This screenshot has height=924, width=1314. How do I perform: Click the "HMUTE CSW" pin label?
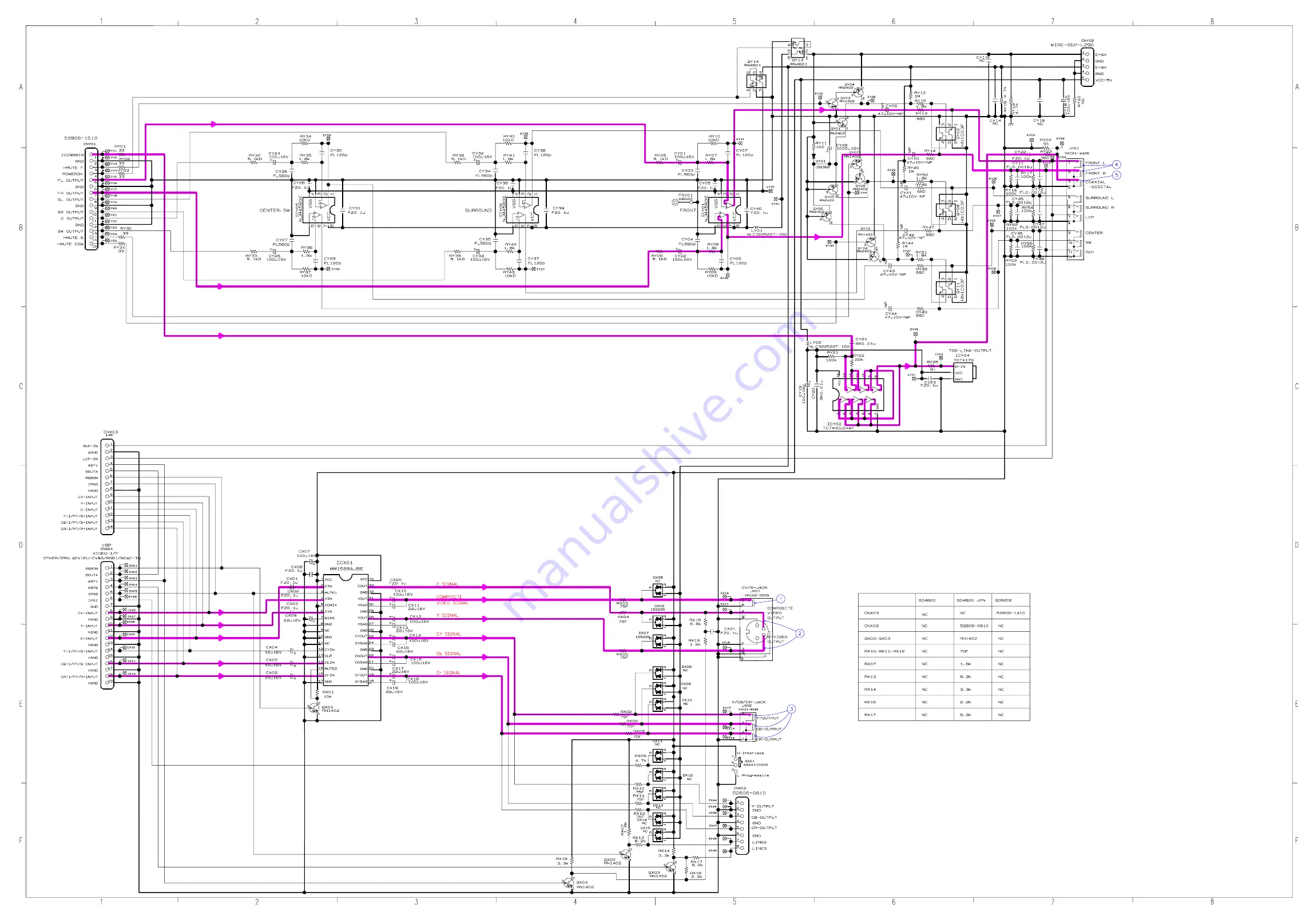[x=70, y=244]
